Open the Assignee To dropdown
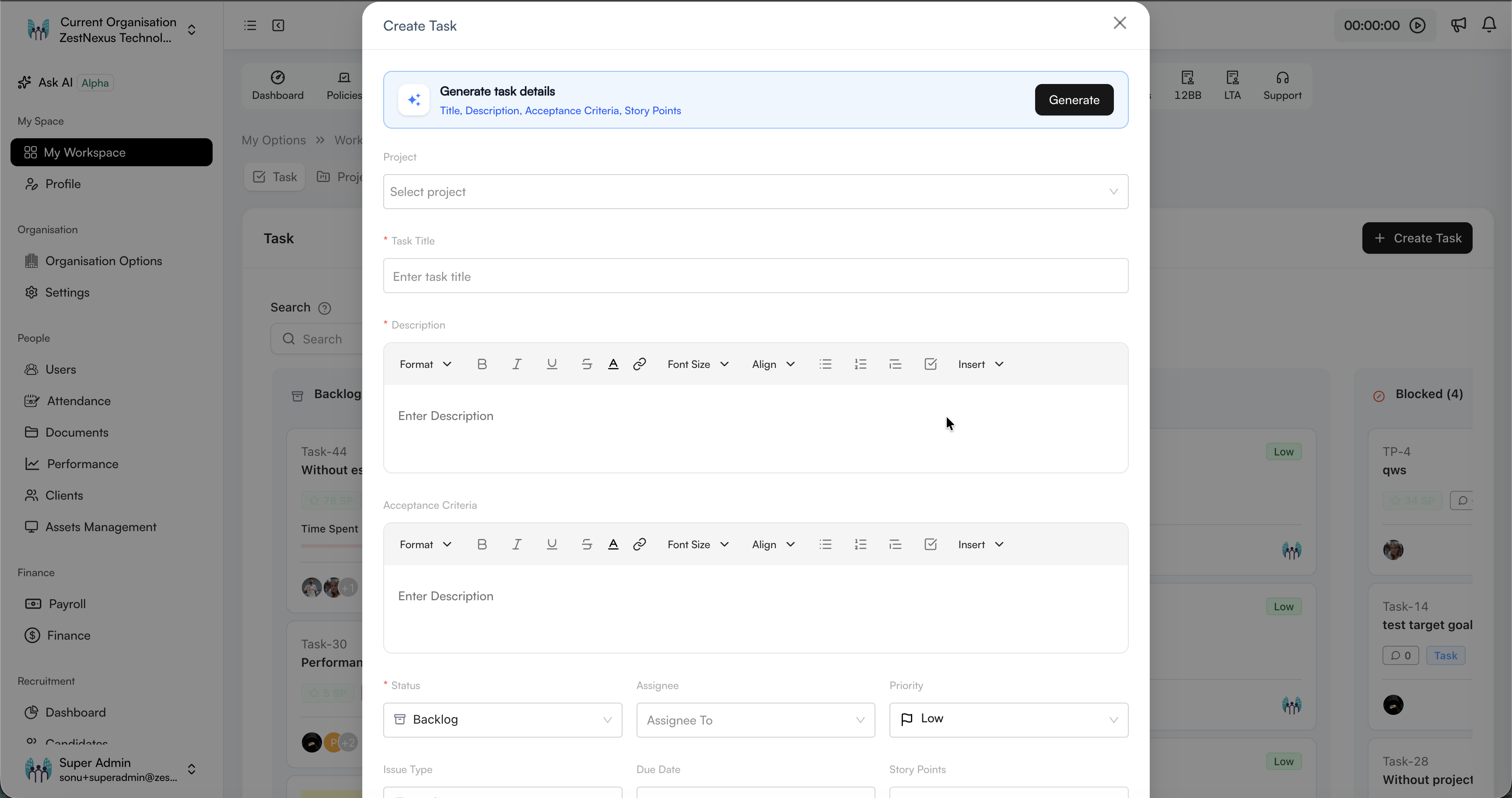Image resolution: width=1512 pixels, height=798 pixels. (x=756, y=720)
